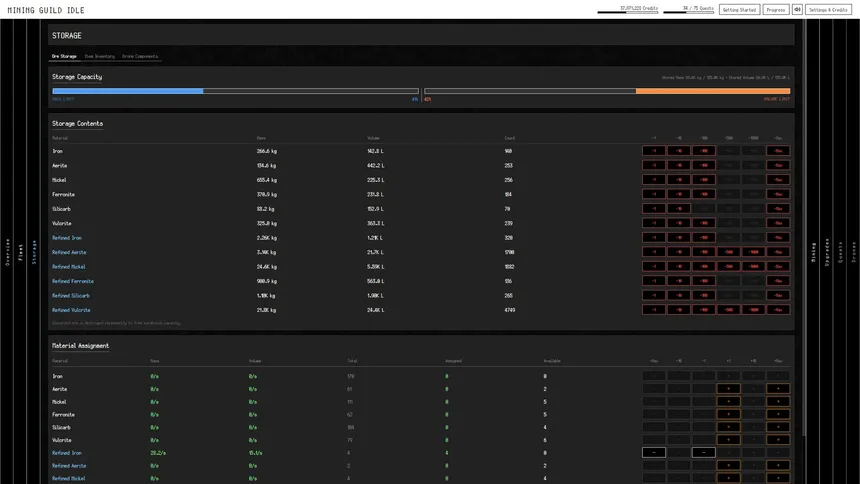The height and width of the screenshot is (484, 860).
Task: Discard max Refined Nickel from storage
Action: [x=778, y=267]
